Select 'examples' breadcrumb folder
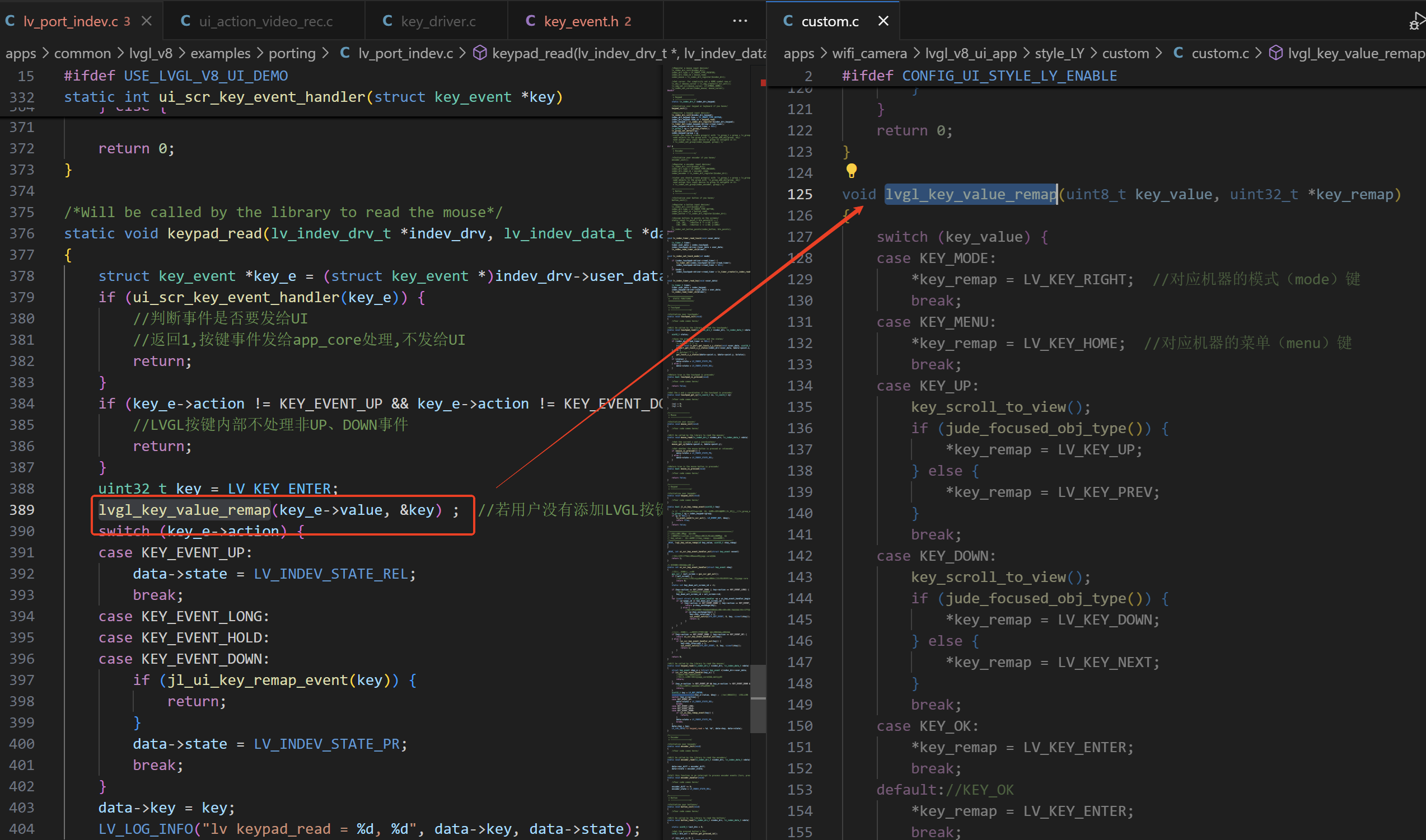The image size is (1426, 840). coord(220,53)
